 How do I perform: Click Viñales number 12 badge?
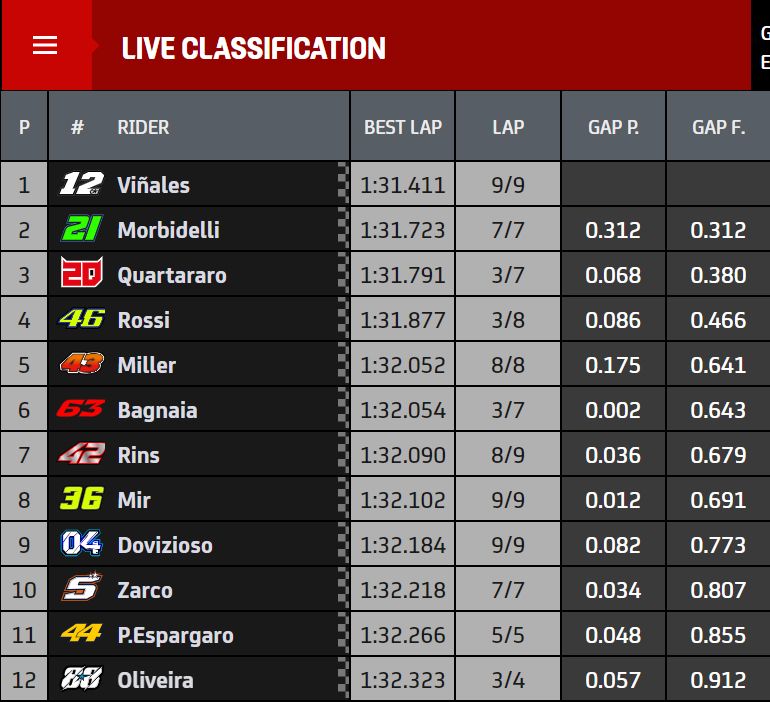82,184
